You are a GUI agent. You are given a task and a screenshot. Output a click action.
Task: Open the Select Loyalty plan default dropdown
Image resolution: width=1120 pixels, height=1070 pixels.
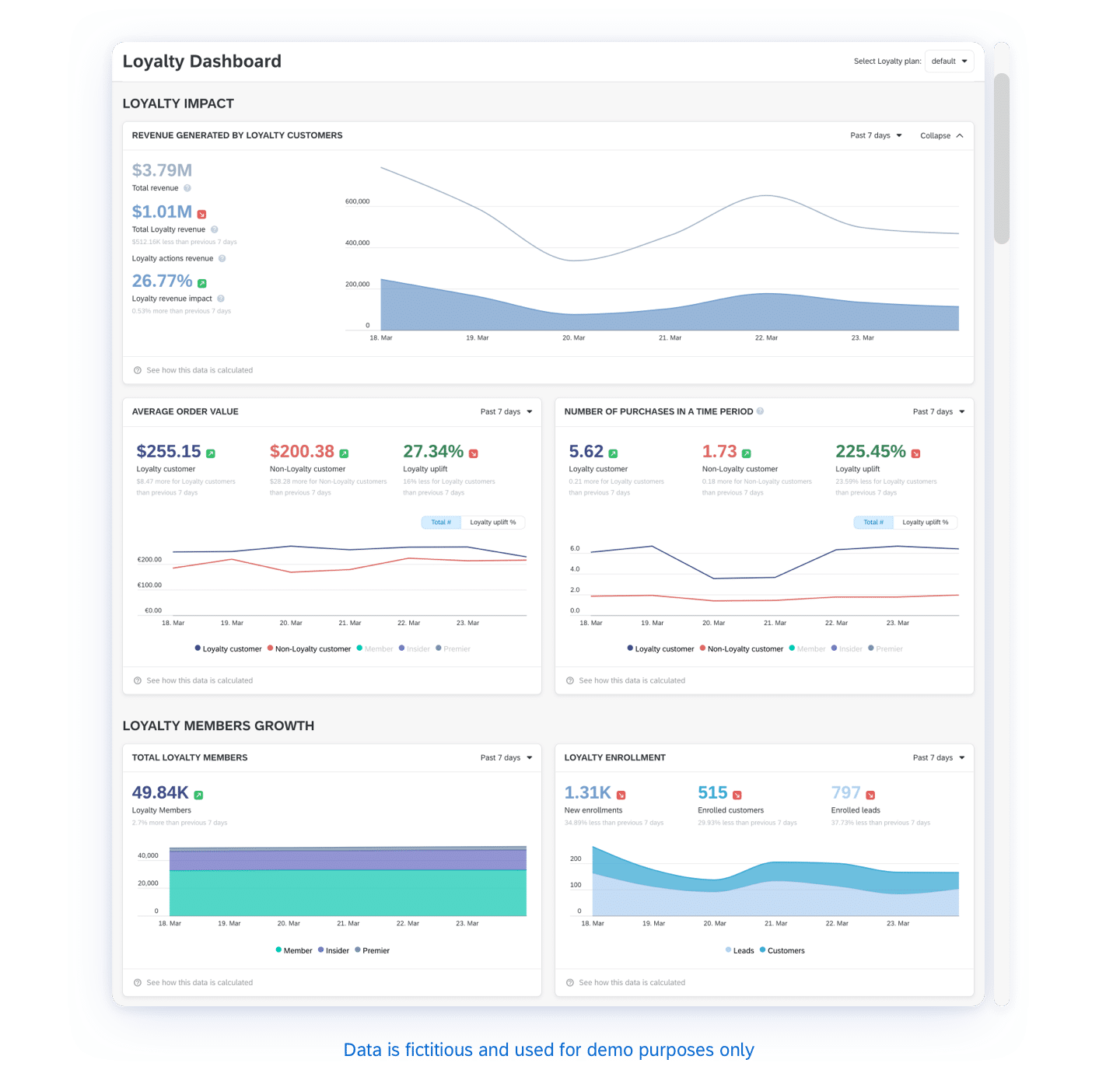949,61
